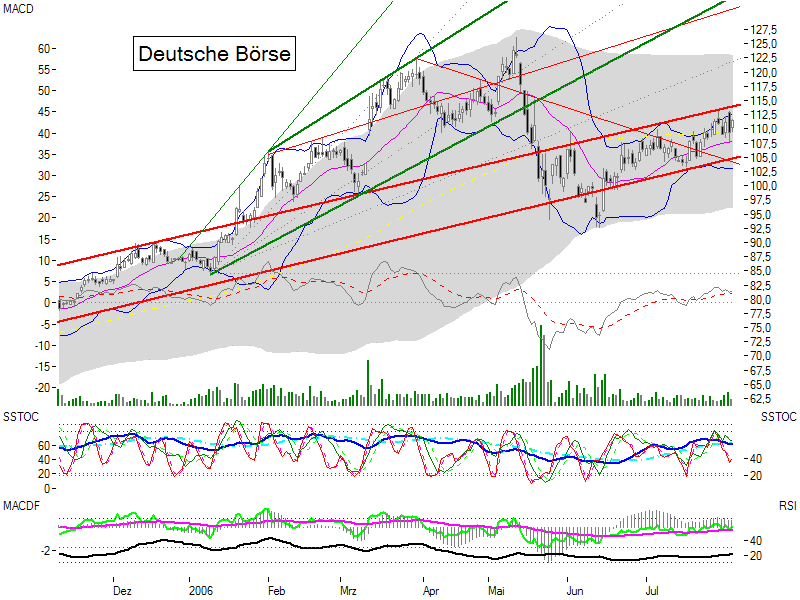Click the Deutsche Börse title box

[215, 52]
